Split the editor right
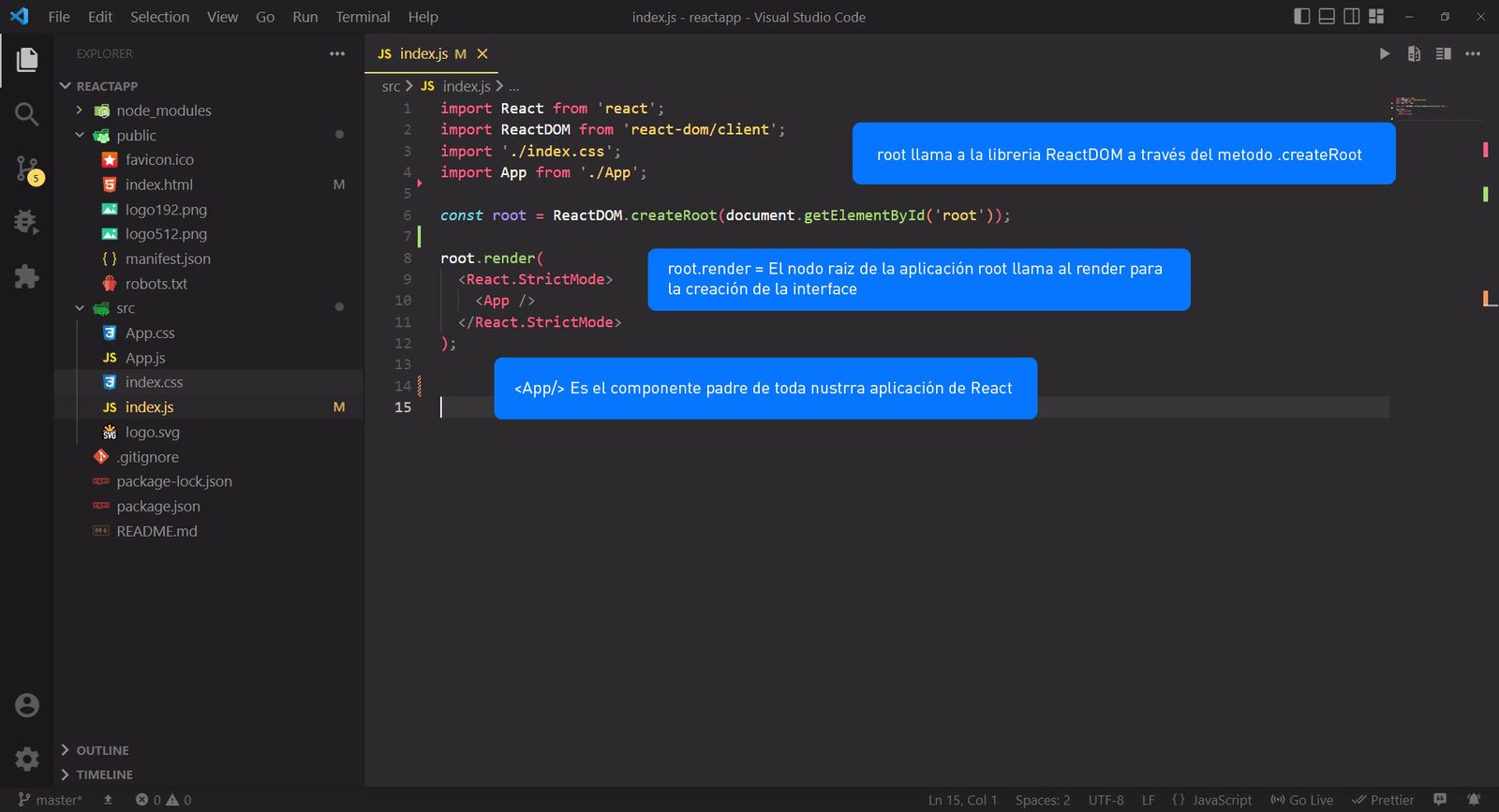This screenshot has width=1499, height=812. (1444, 54)
